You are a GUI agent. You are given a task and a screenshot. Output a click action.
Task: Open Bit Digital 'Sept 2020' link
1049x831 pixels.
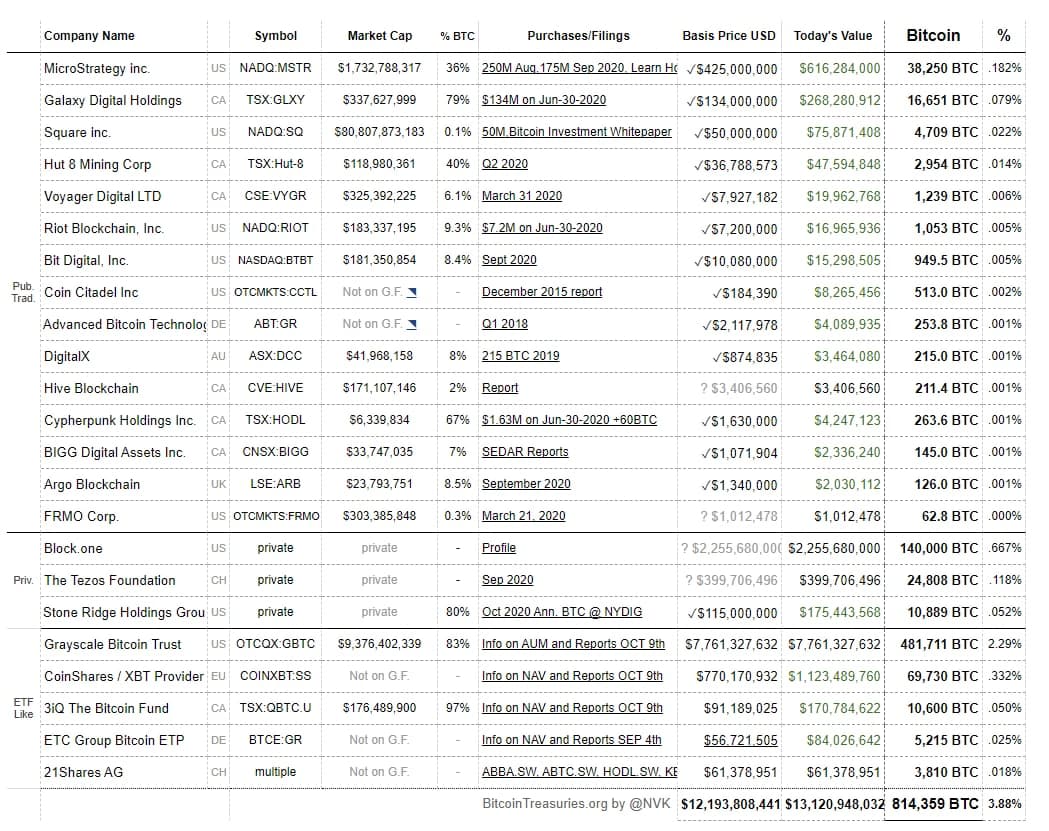pyautogui.click(x=509, y=260)
